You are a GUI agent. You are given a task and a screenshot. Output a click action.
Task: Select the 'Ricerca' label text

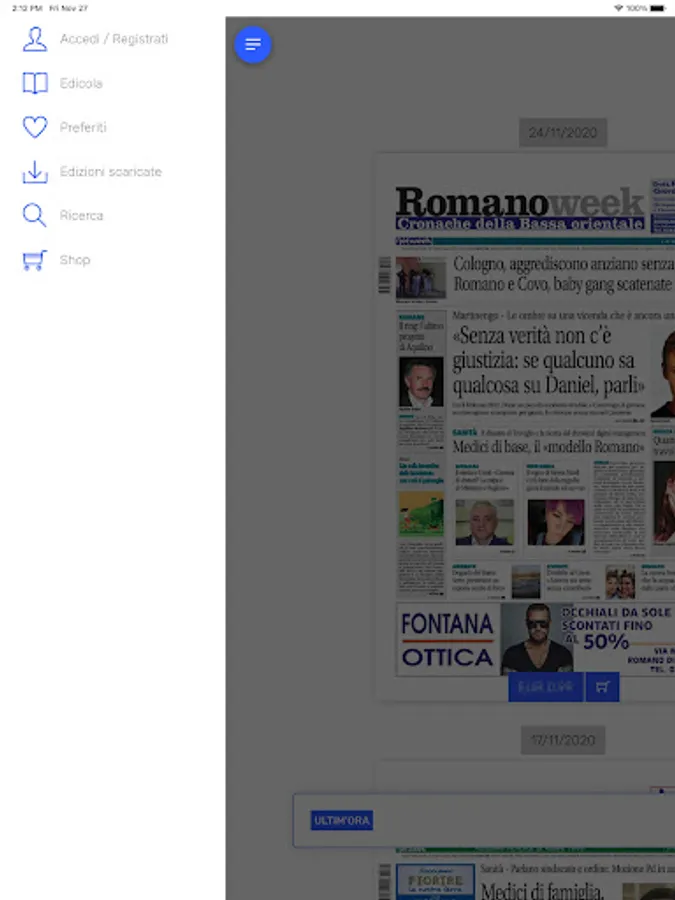(x=82, y=216)
